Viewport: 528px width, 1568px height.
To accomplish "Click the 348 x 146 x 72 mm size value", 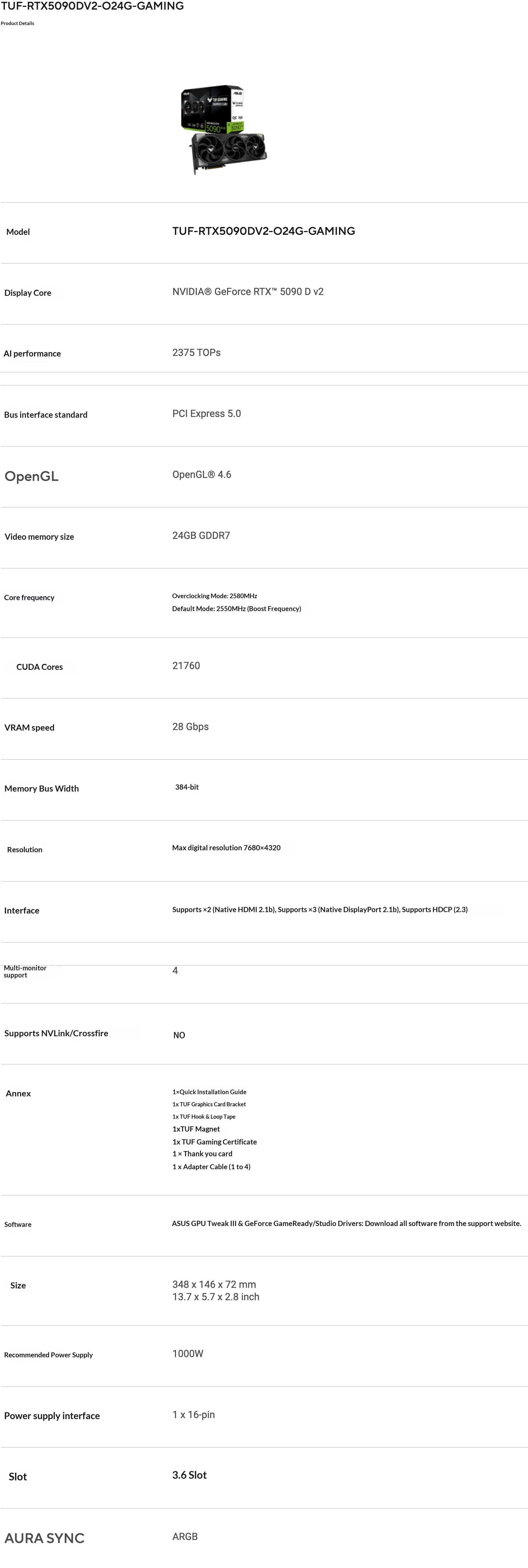I will (x=214, y=1284).
